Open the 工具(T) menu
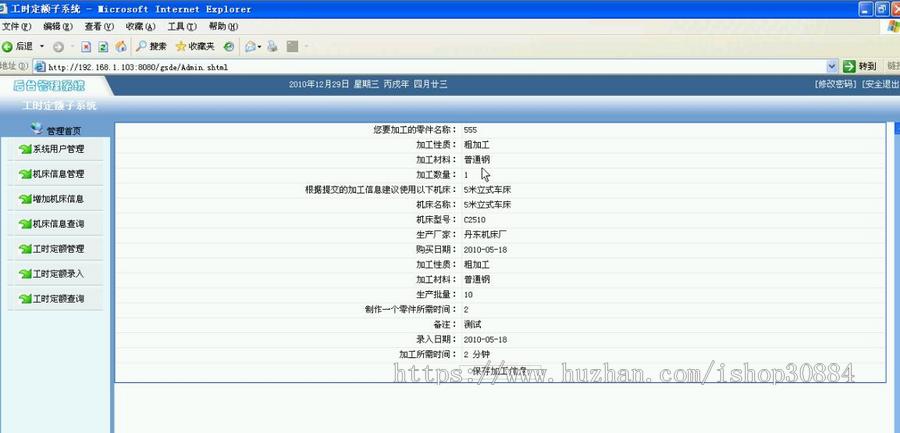Screen dimensions: 900x433 coord(182,26)
